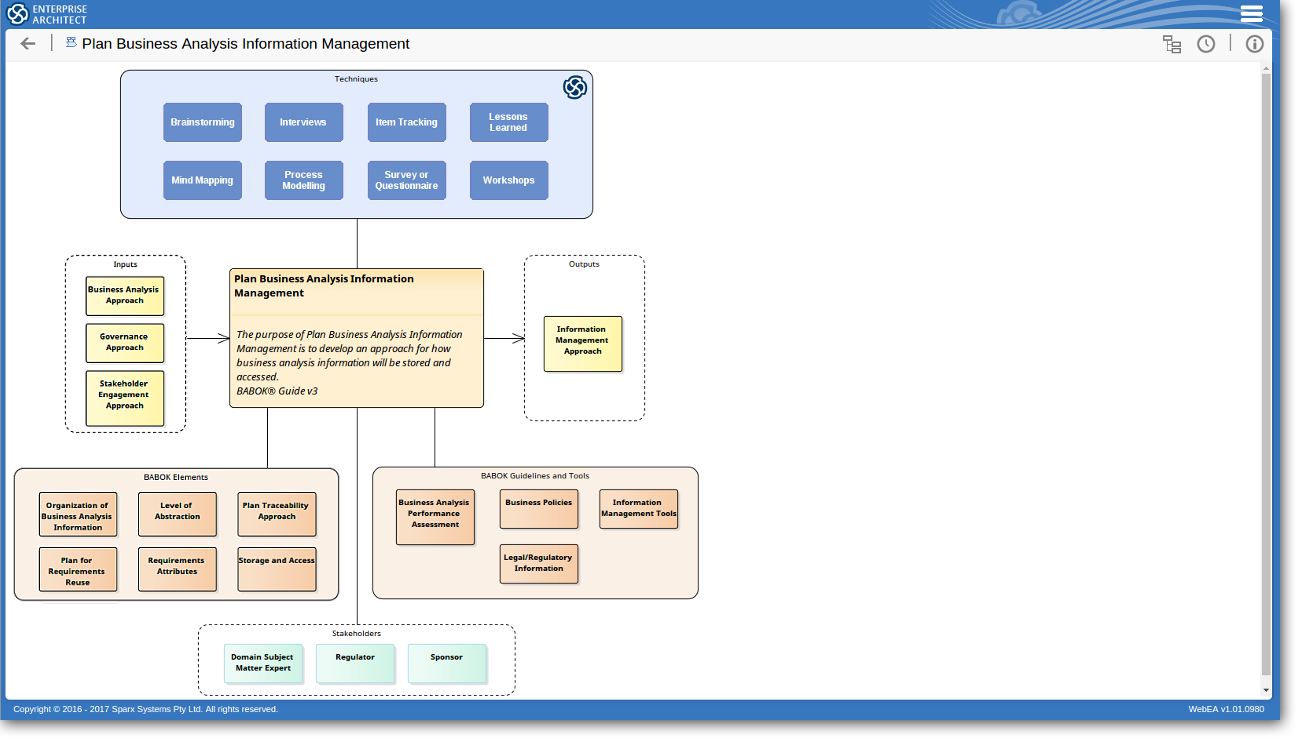This screenshot has height=750, width=1310.
Task: Open the Sponsor stakeholder element
Action: coord(447,664)
